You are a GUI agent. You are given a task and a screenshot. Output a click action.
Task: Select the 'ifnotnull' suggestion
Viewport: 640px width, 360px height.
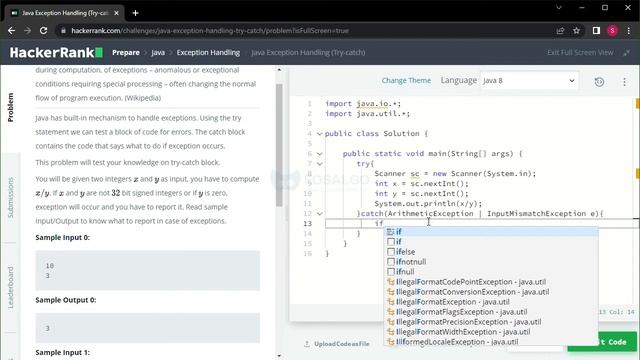[491, 262]
